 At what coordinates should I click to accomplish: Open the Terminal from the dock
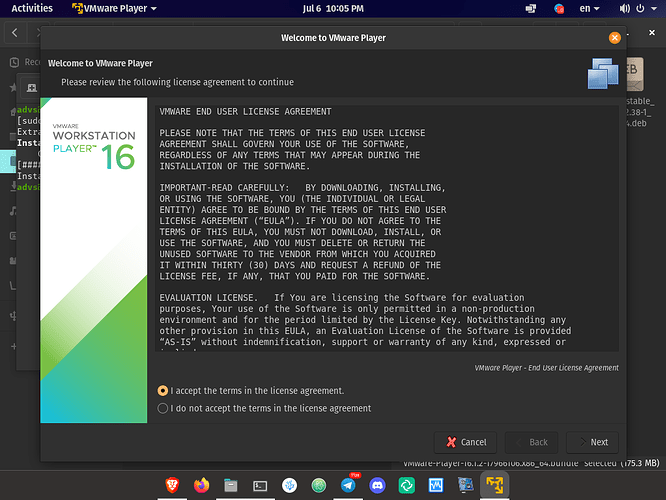click(260, 485)
